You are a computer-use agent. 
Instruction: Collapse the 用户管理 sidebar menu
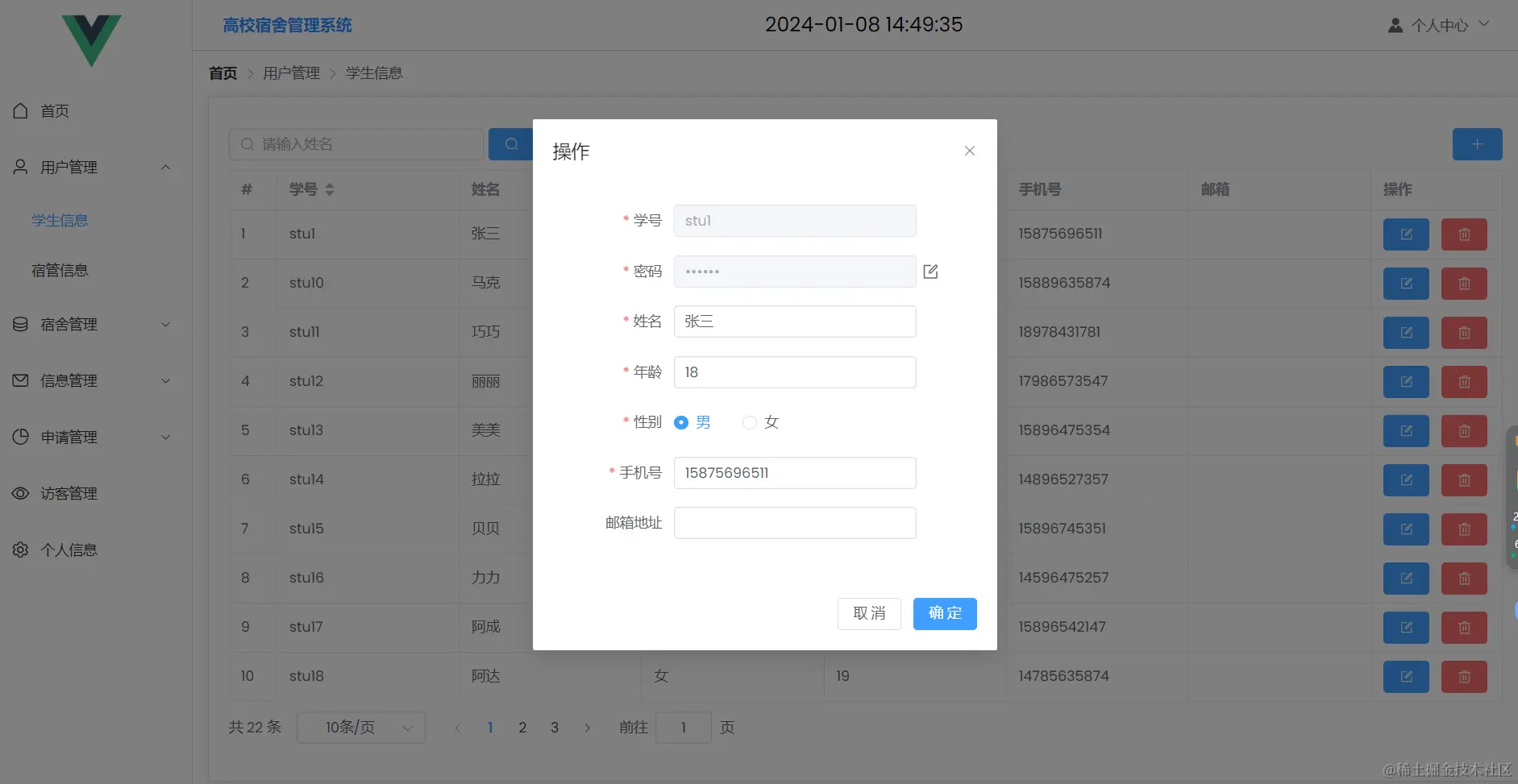[96, 168]
